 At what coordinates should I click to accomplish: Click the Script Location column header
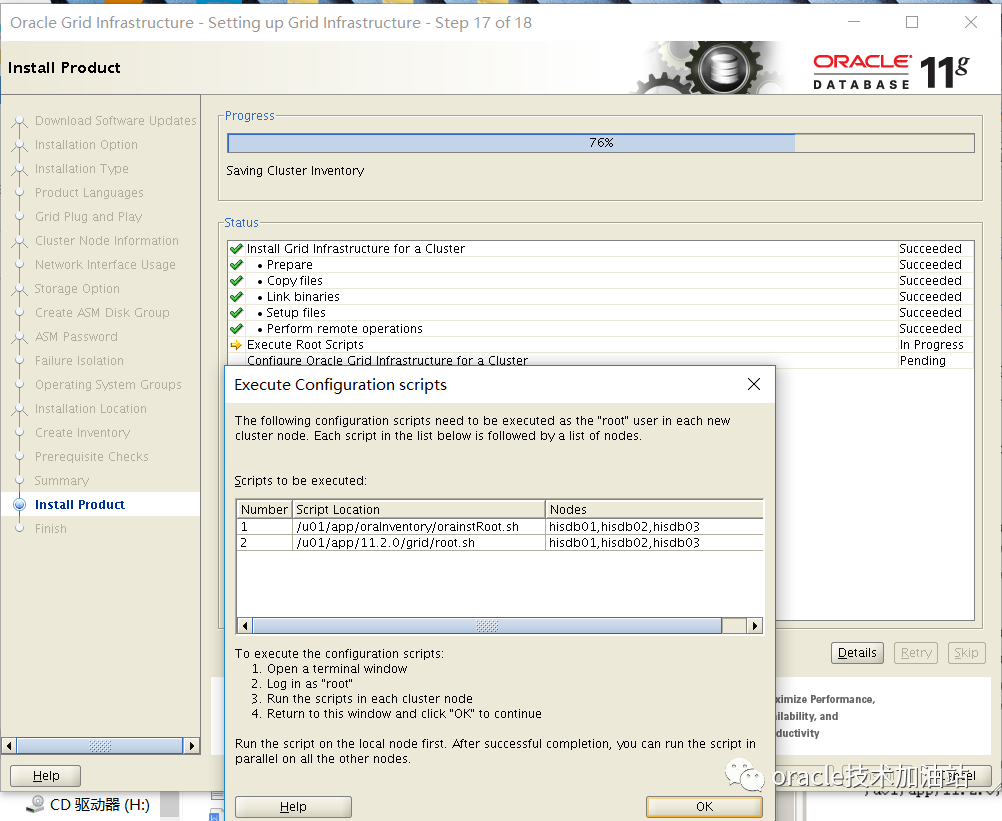[x=419, y=509]
